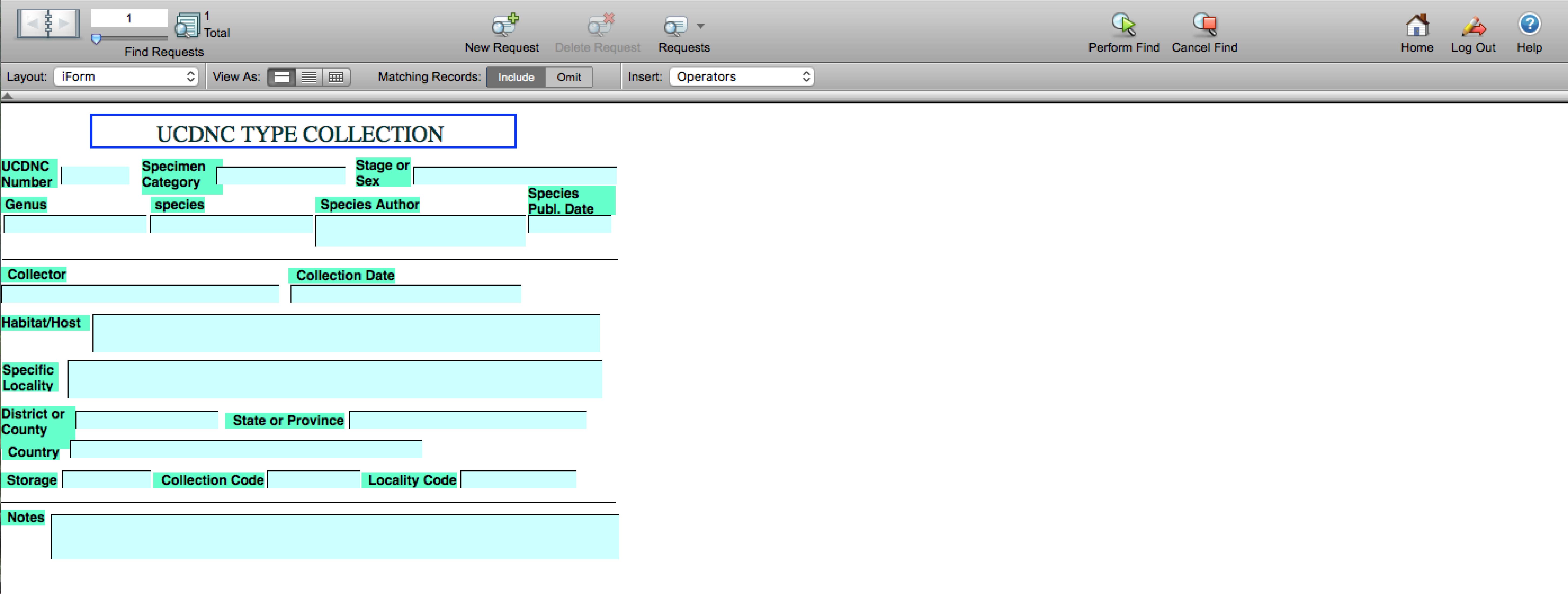Click the record navigation book icon
Viewport: 1568px width, 594px height.
point(48,24)
